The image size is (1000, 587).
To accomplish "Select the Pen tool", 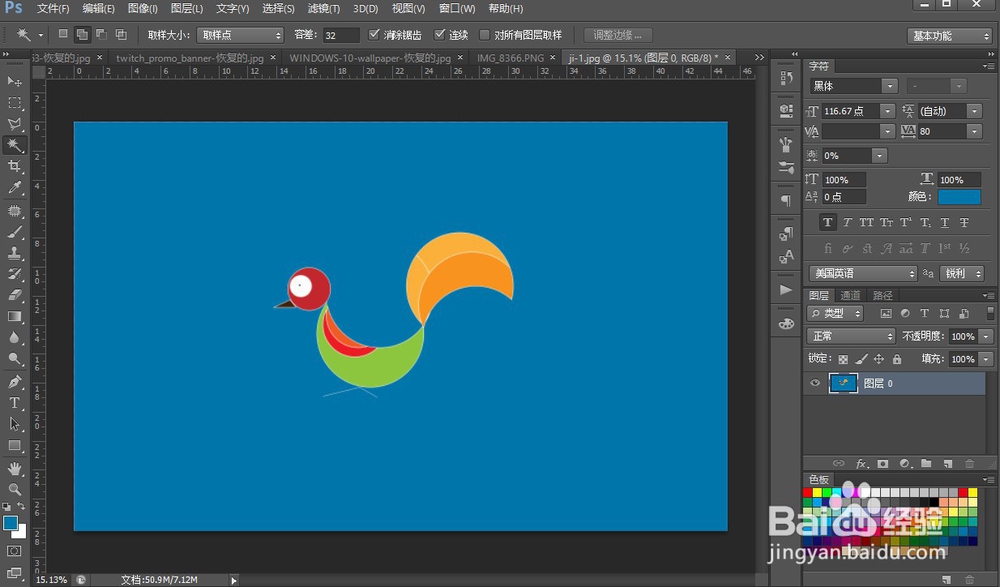I will pos(14,382).
